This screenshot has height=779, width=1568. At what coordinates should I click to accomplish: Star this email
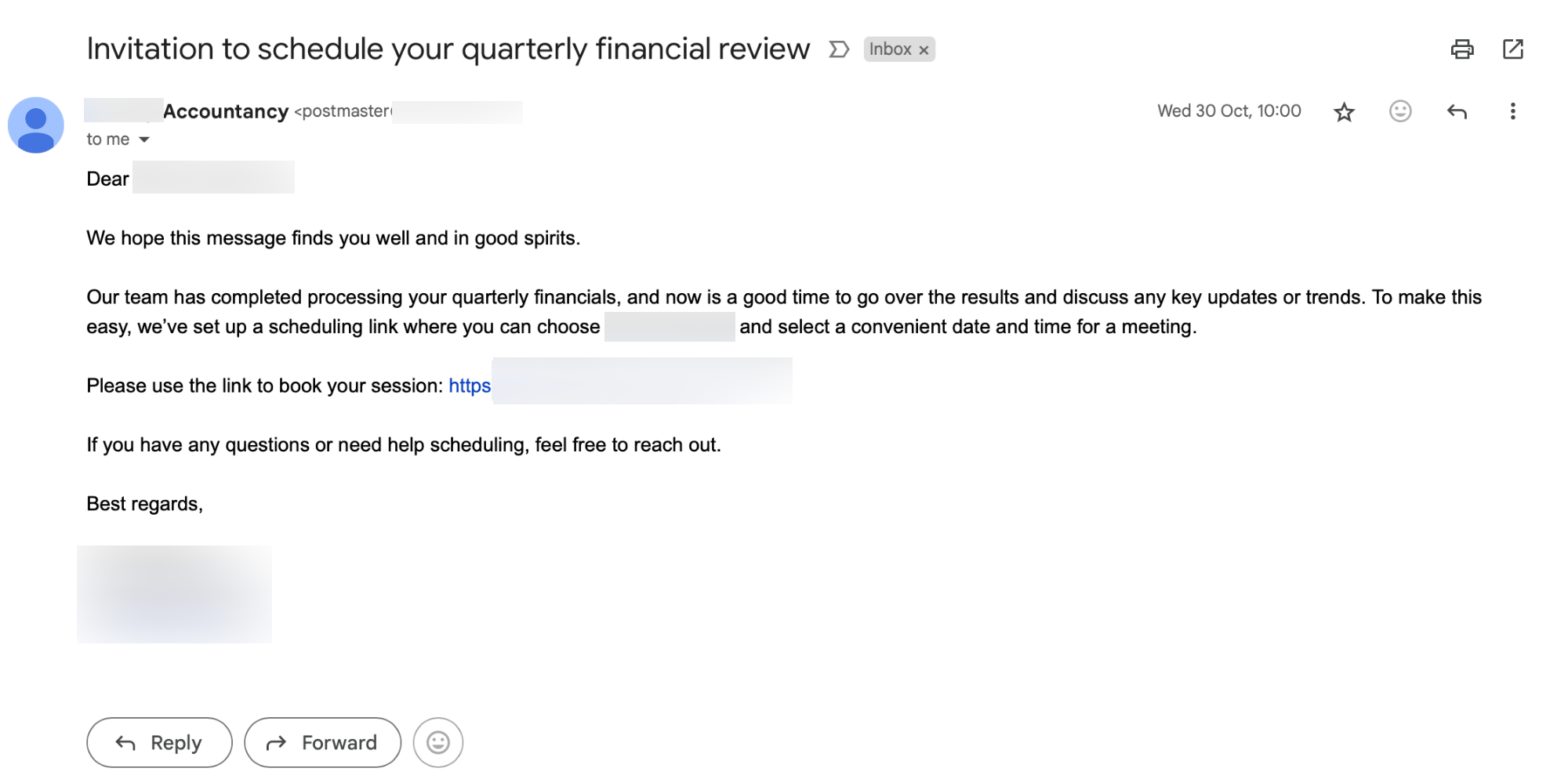pyautogui.click(x=1344, y=112)
